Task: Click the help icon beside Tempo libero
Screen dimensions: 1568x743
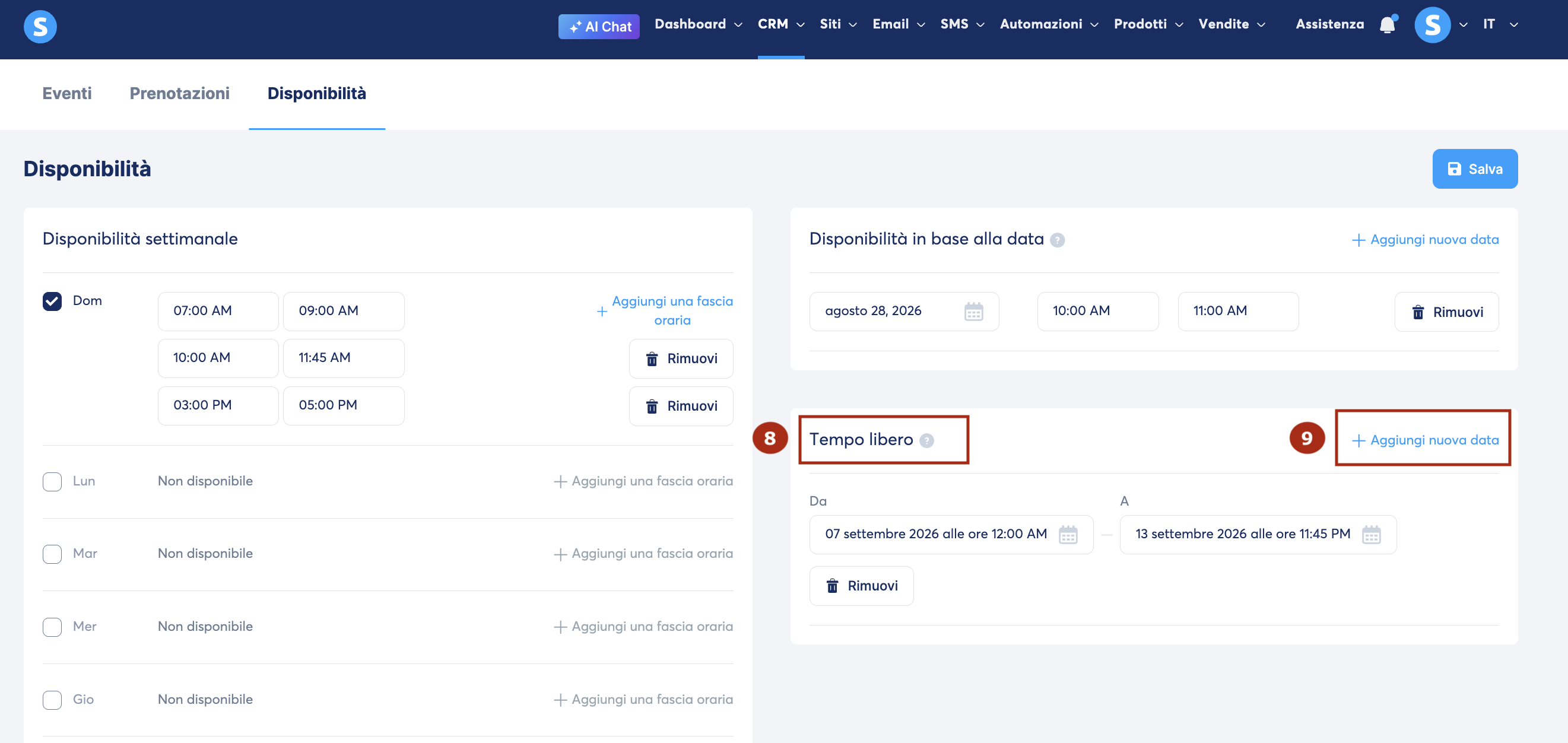Action: [x=926, y=440]
